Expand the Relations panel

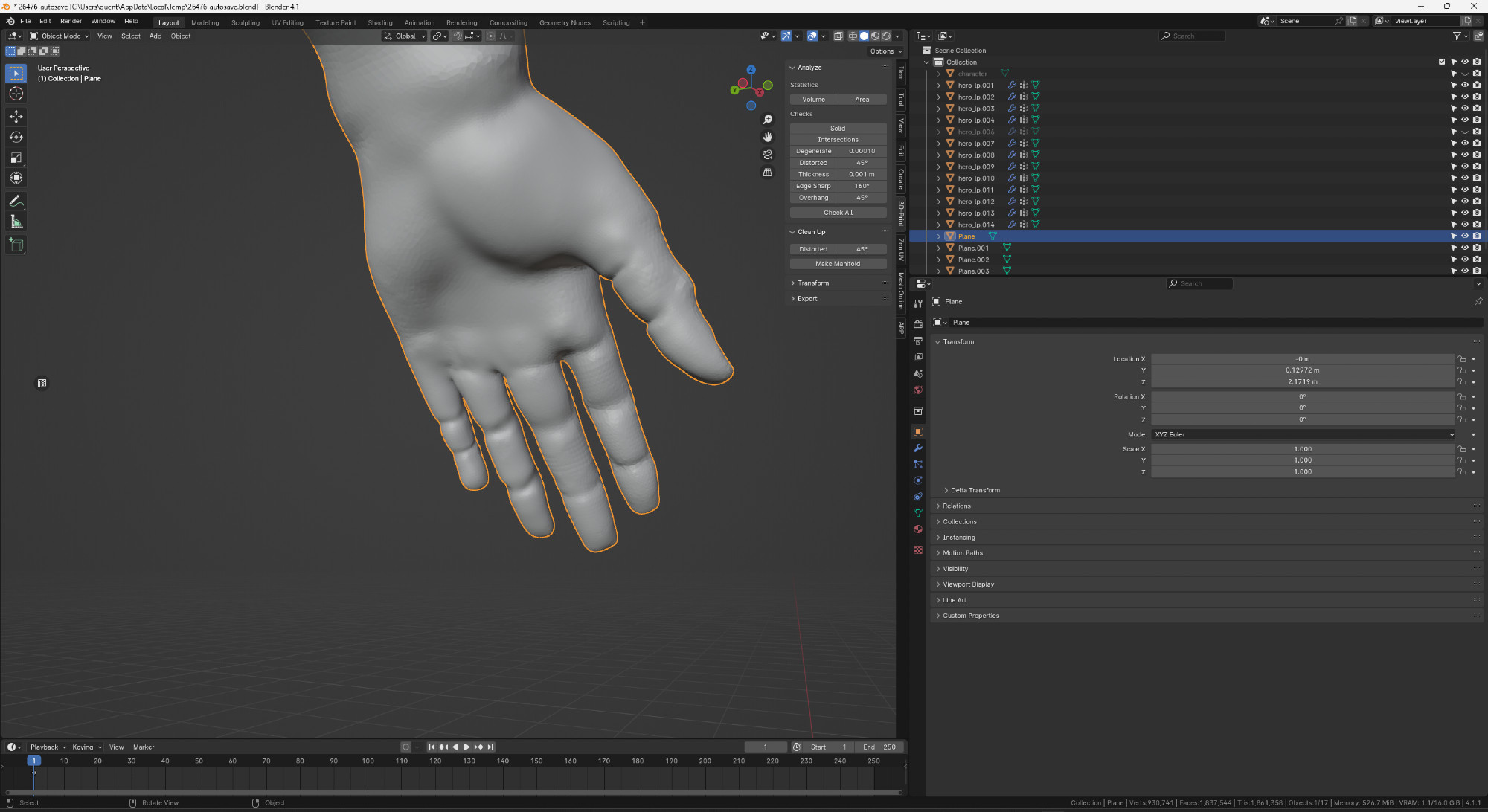[956, 506]
